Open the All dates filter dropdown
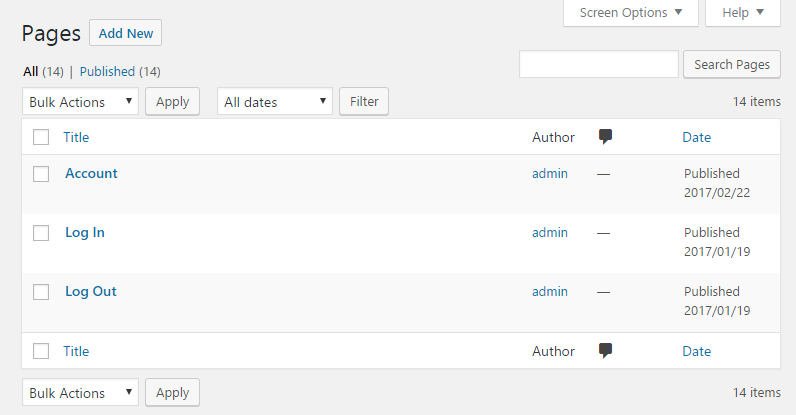 click(x=275, y=102)
